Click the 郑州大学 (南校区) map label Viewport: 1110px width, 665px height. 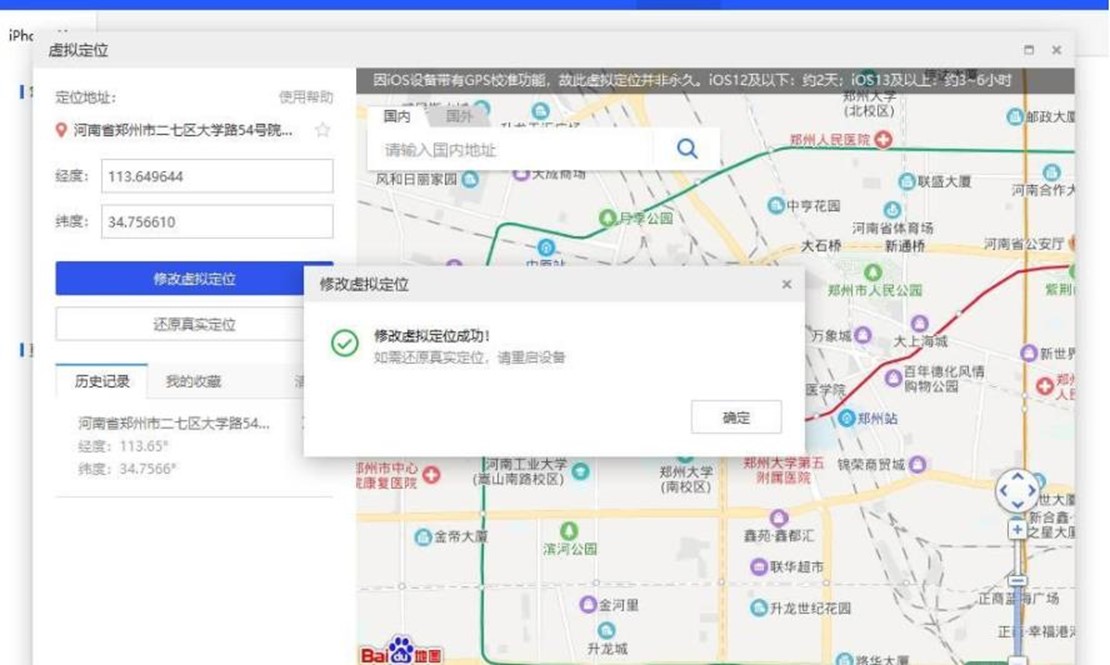(x=685, y=479)
